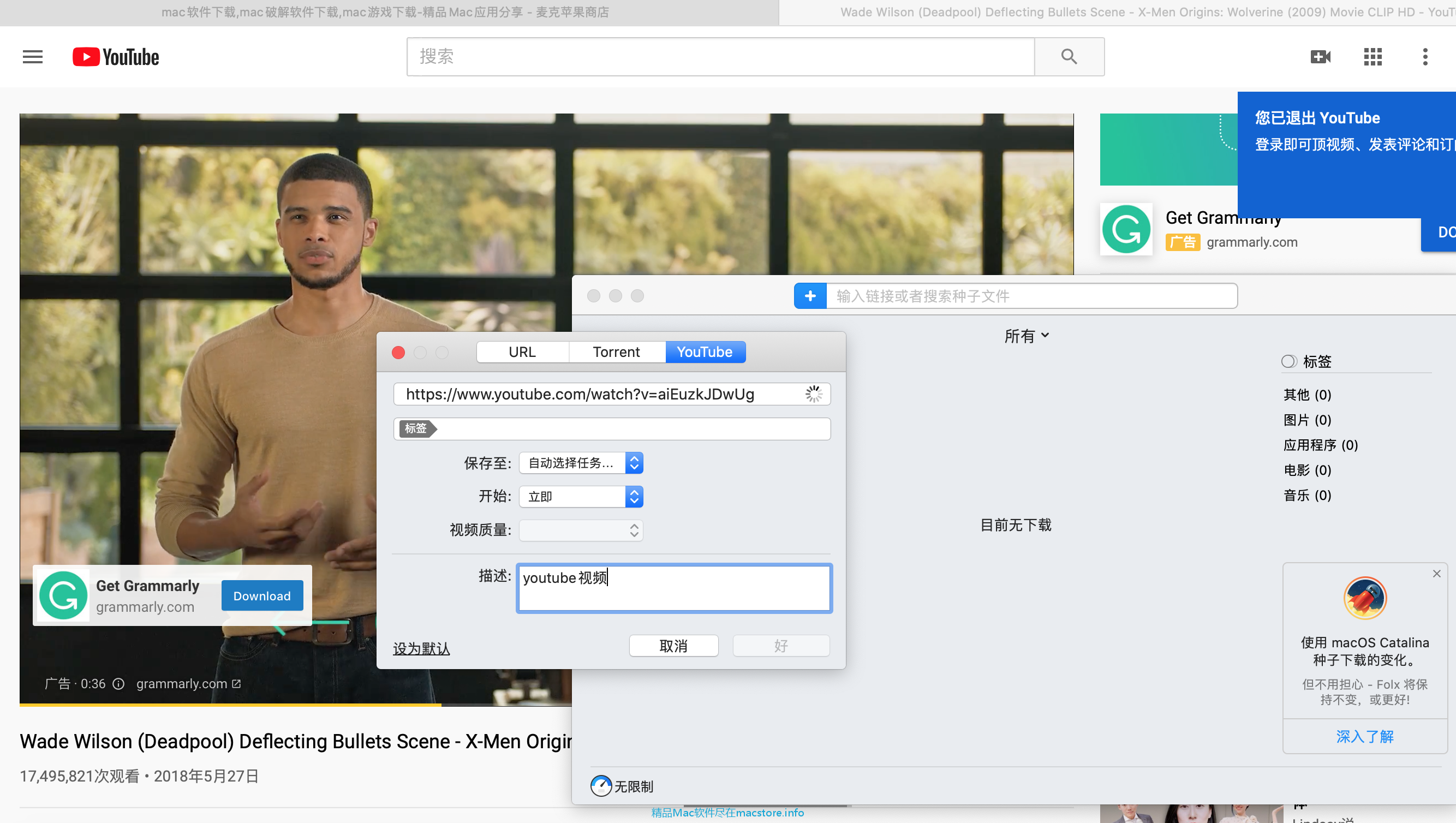Close the macOS Catalina Folx notice card
This screenshot has height=823, width=1456.
1437,574
